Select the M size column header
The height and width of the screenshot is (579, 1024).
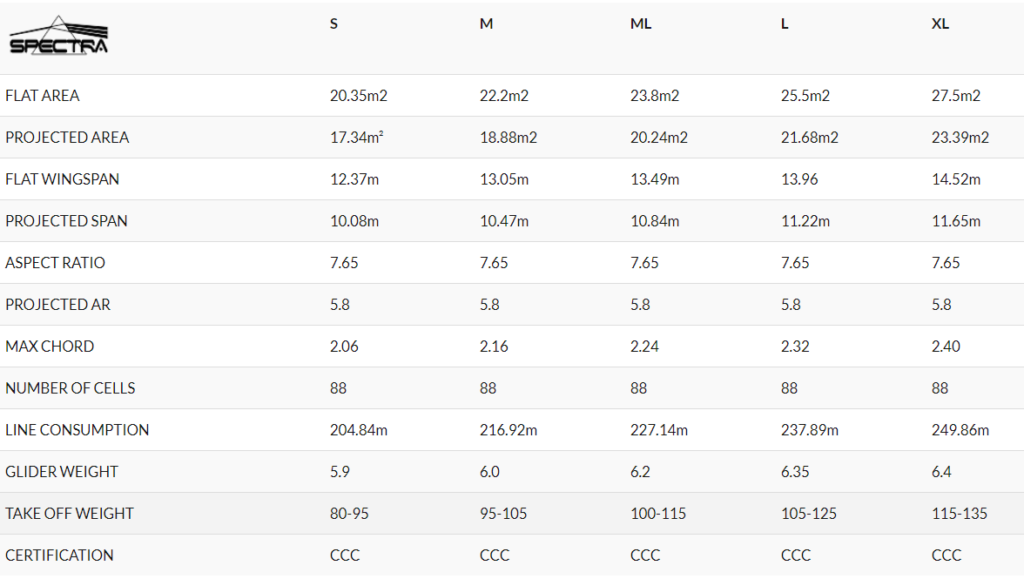(x=486, y=24)
